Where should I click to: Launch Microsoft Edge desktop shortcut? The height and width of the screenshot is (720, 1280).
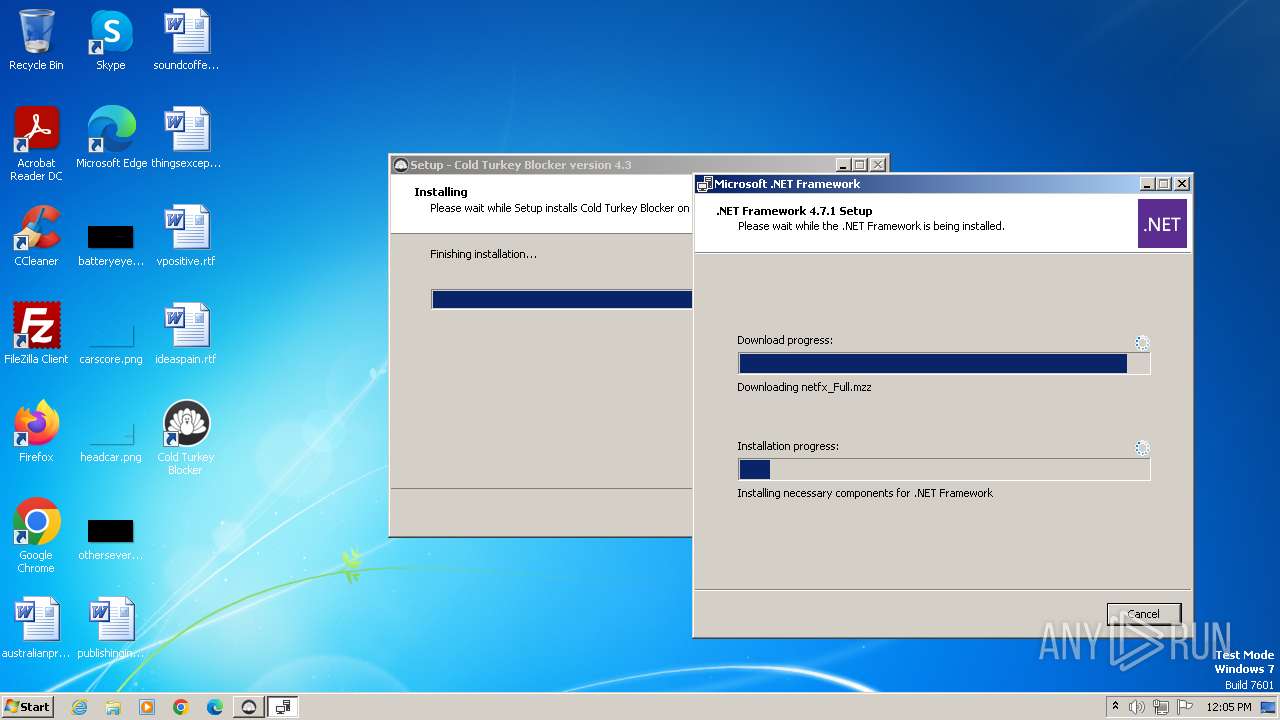click(111, 137)
